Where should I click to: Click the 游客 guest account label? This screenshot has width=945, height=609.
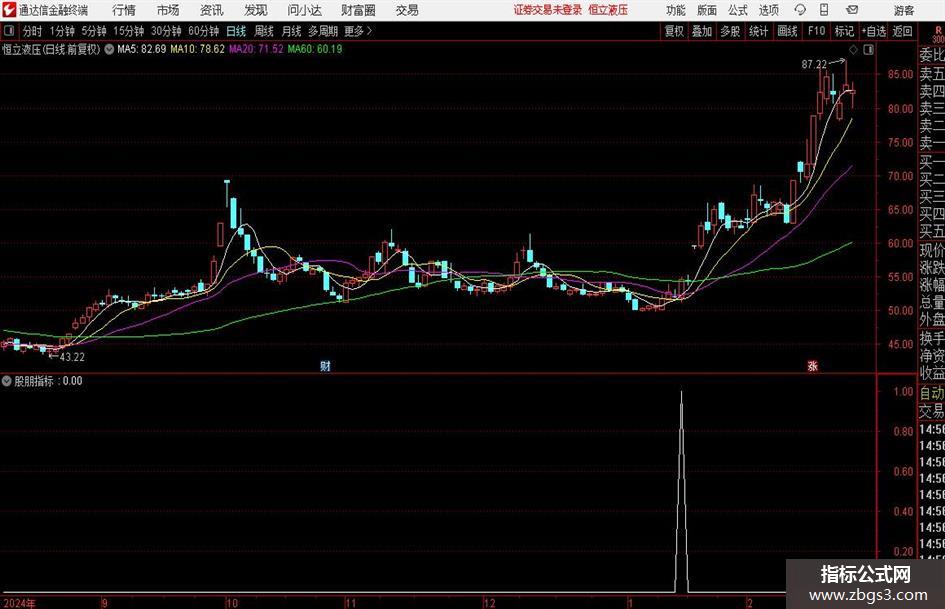coord(904,10)
